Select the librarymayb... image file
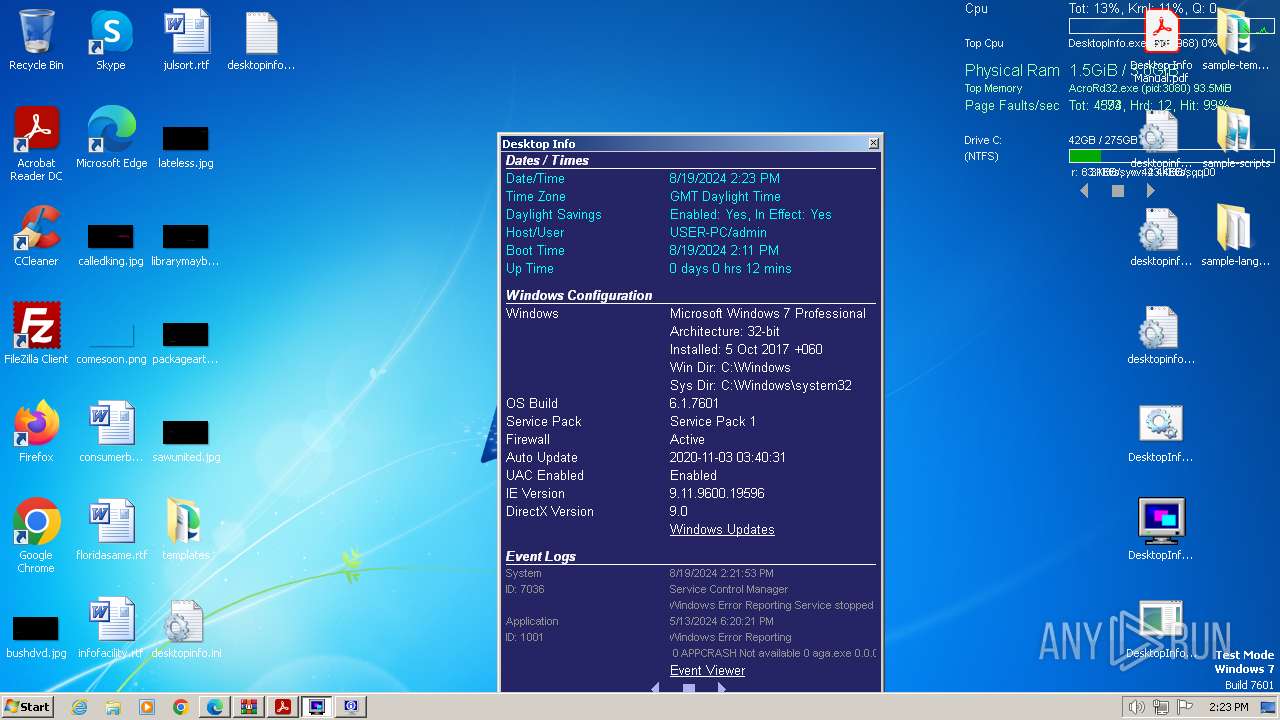Image resolution: width=1280 pixels, height=720 pixels. [186, 244]
